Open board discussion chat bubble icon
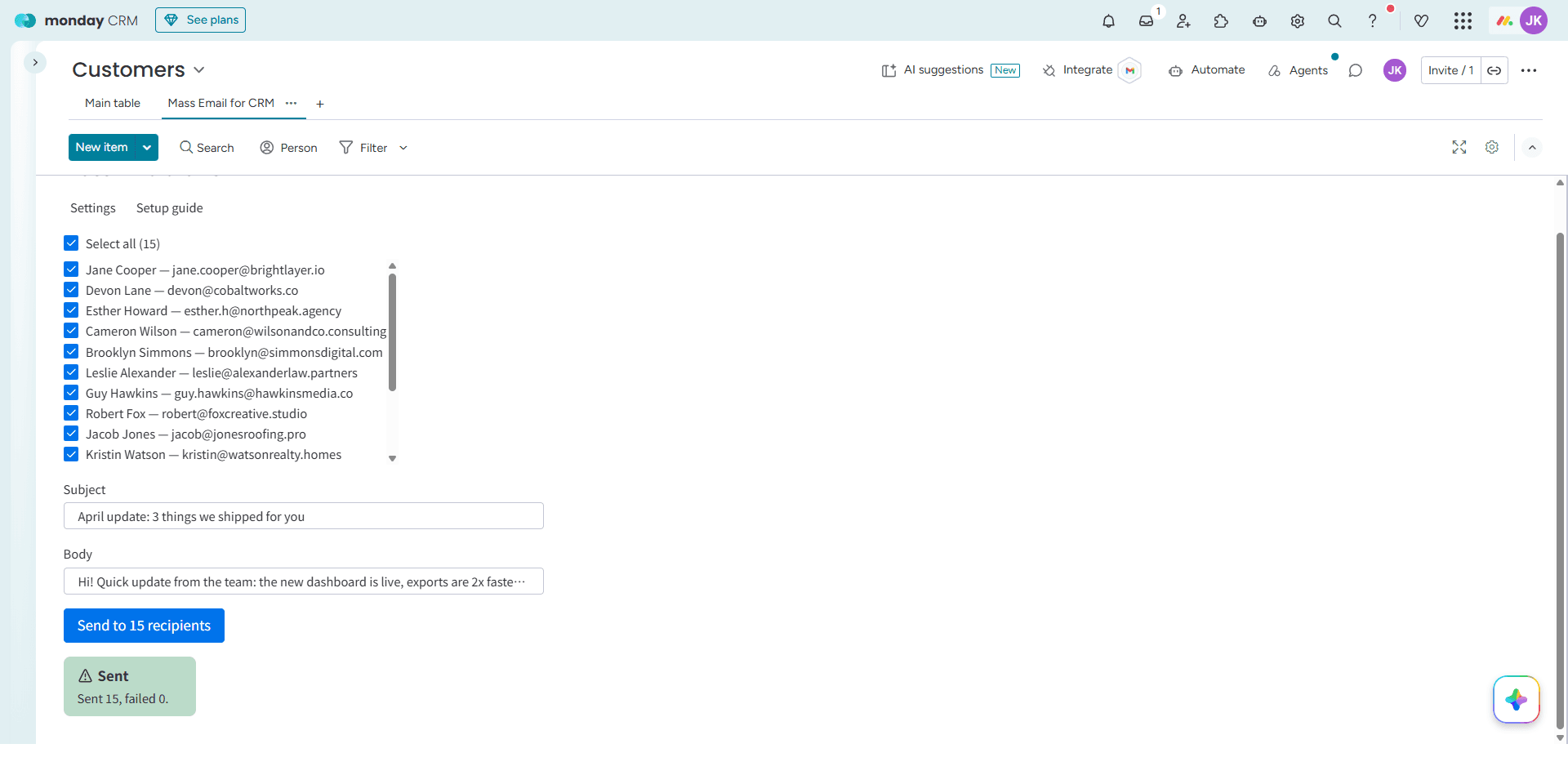The height and width of the screenshot is (784, 1568). (x=1356, y=70)
